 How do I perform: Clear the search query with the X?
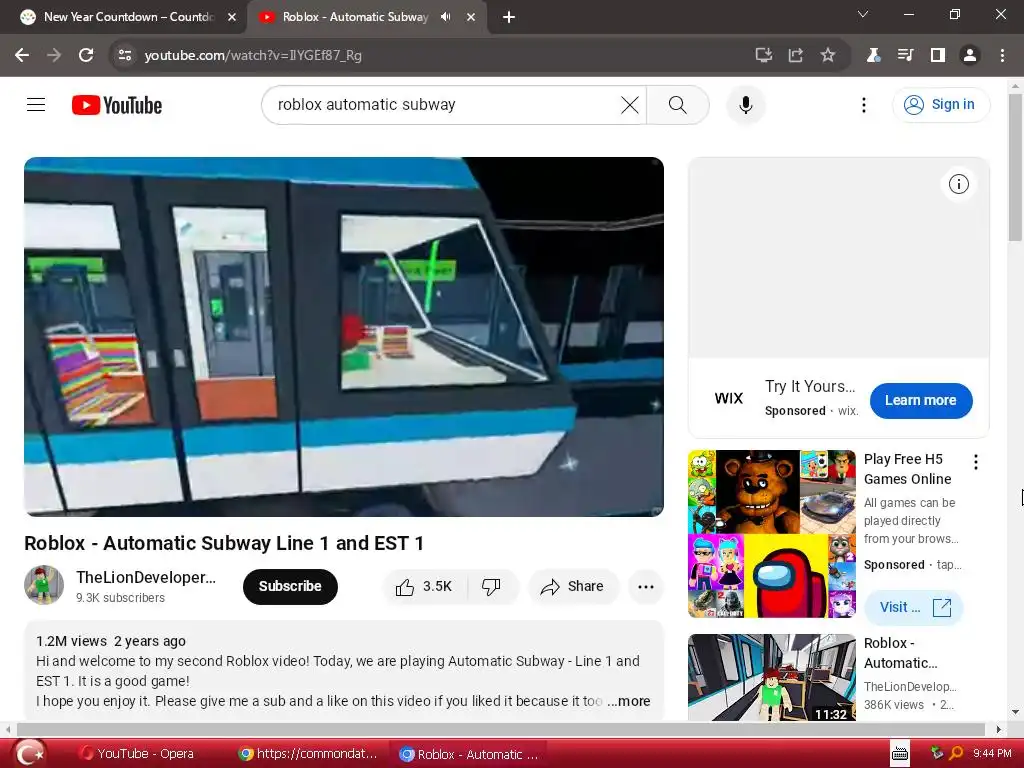click(x=630, y=104)
